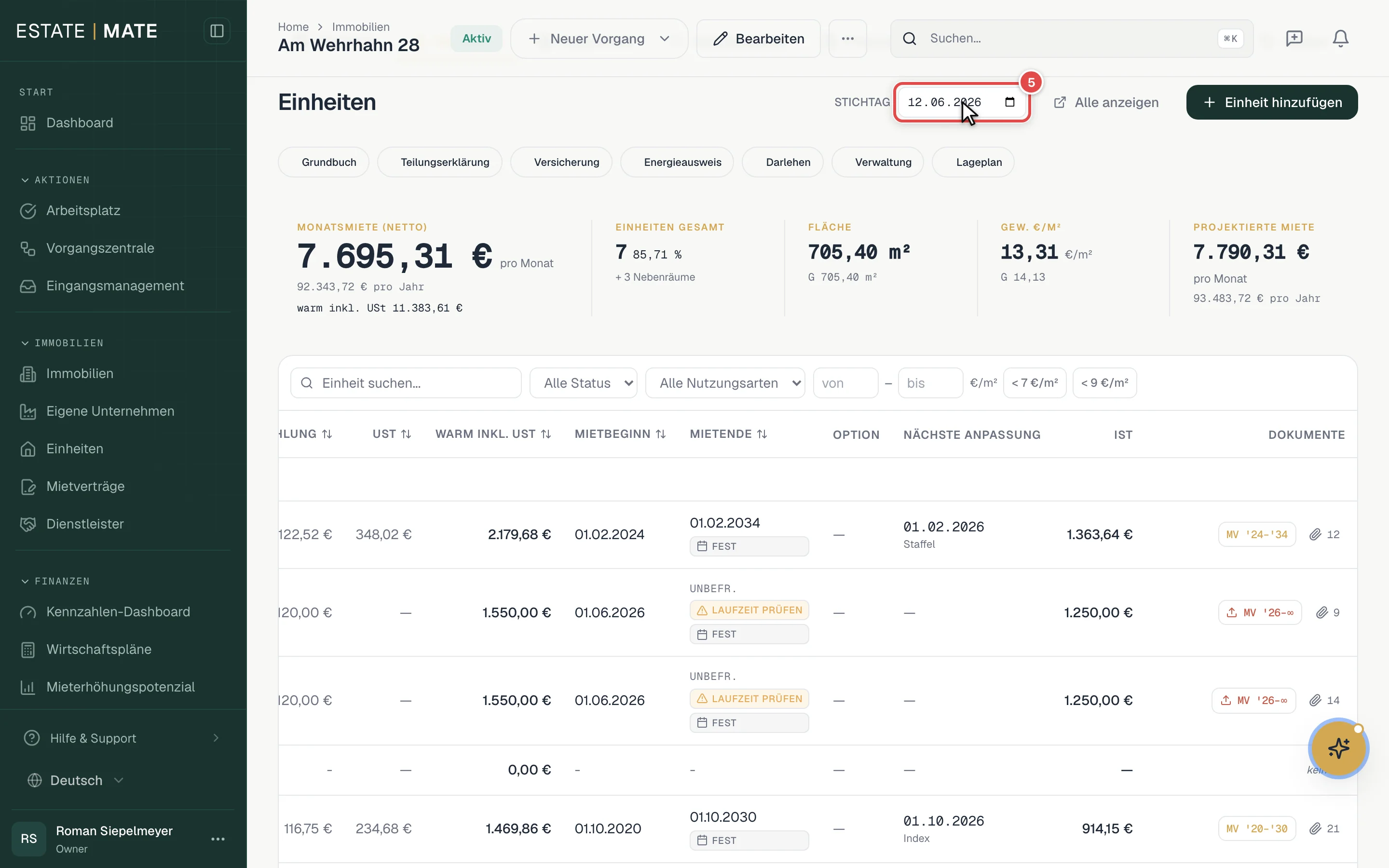Click first LAUFZEIT PRÜFEN warning badge
This screenshot has width=1389, height=868.
[x=749, y=610]
